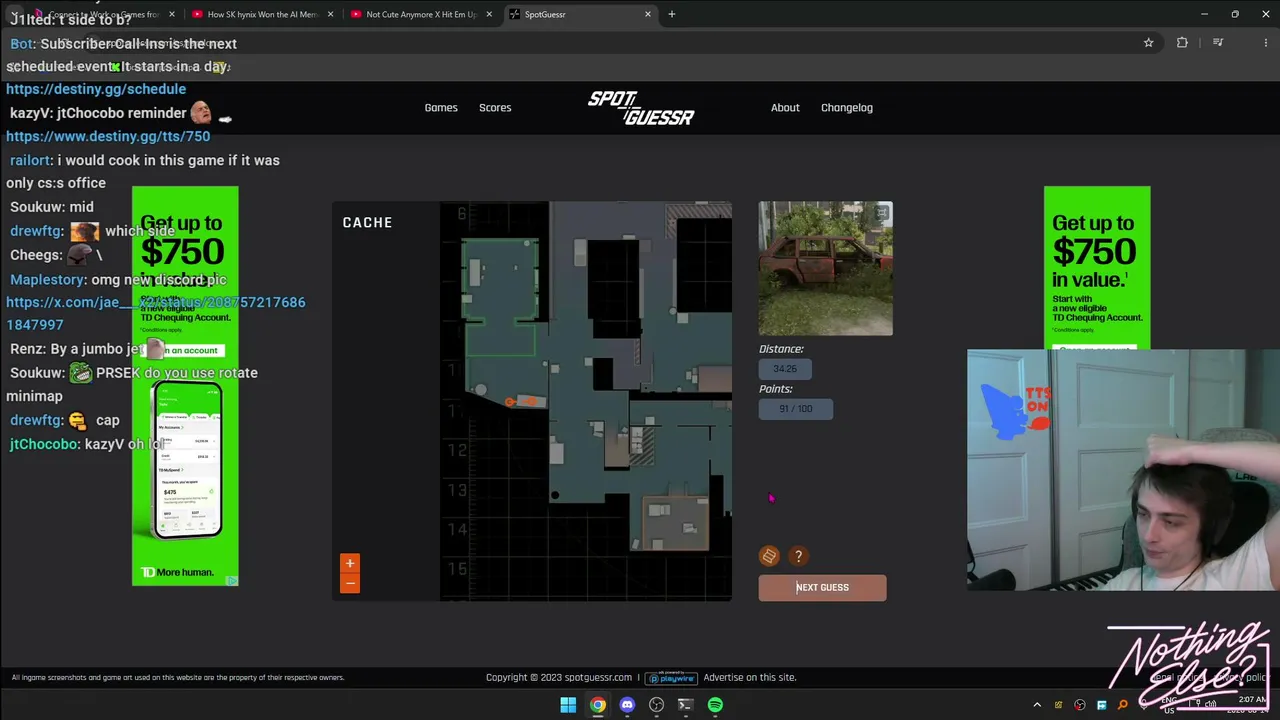The width and height of the screenshot is (1280, 720).
Task: Open the Playwire ads link
Action: click(669, 678)
